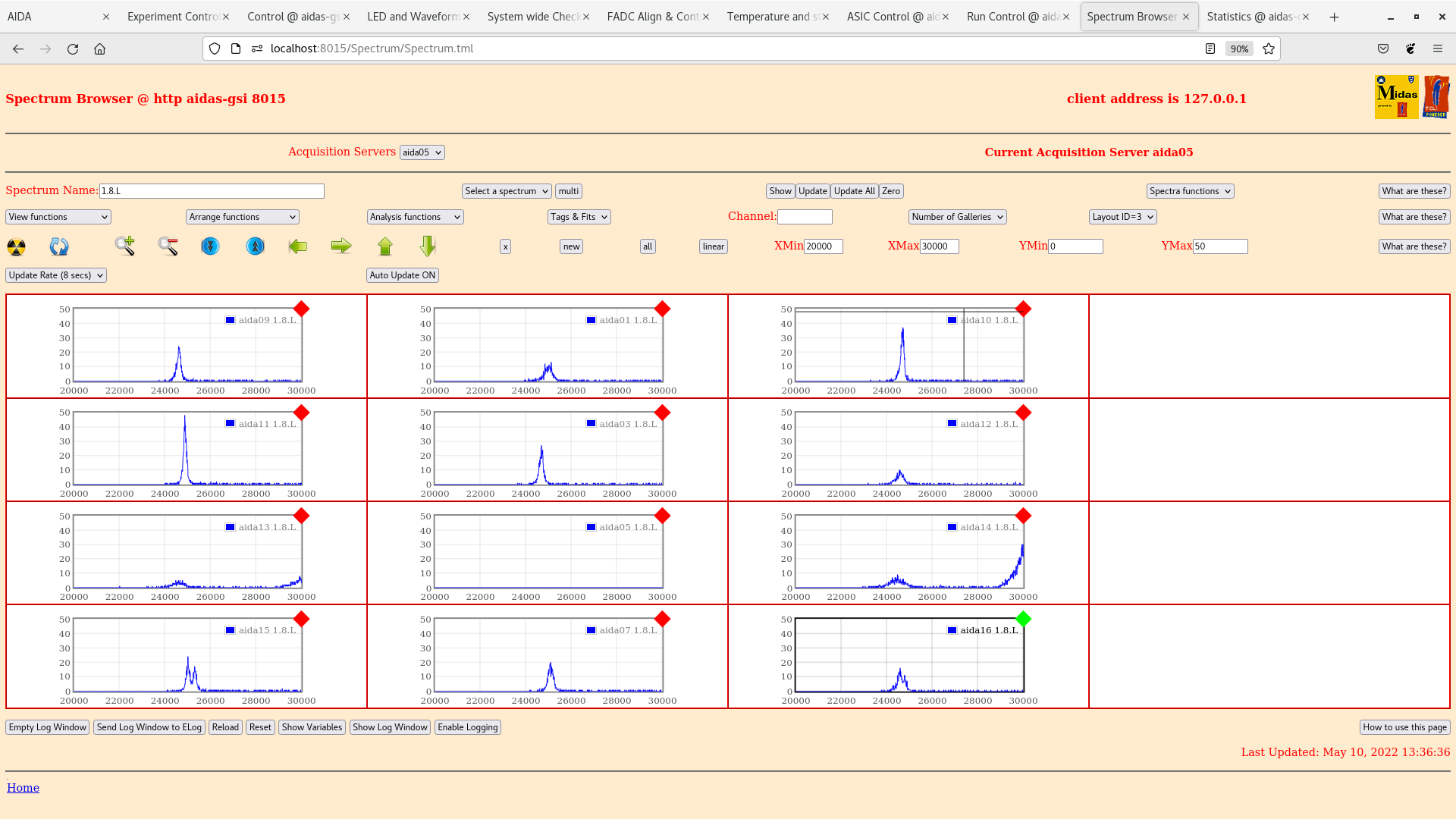Expand the View functions dropdown
Image resolution: width=1456 pixels, height=819 pixels.
[x=58, y=217]
